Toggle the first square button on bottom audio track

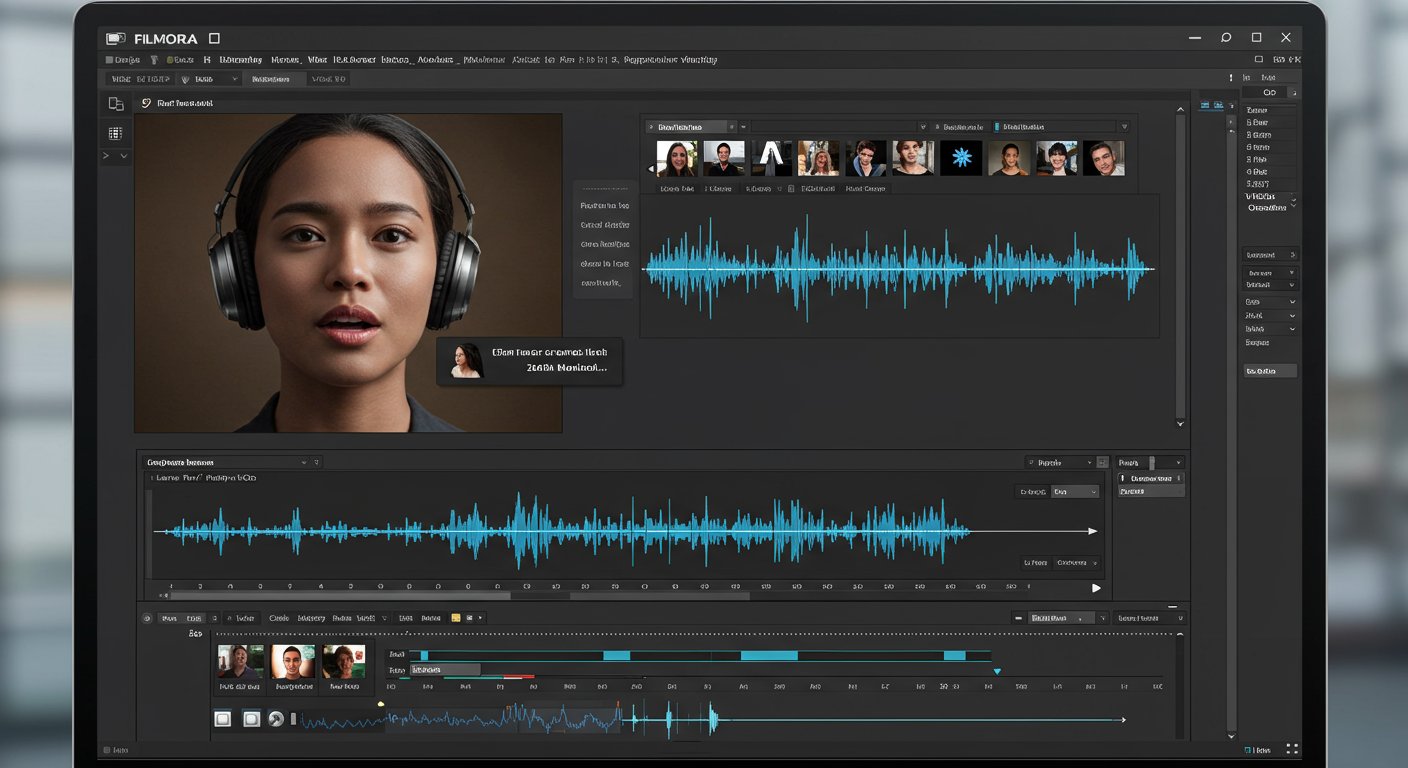[x=223, y=719]
